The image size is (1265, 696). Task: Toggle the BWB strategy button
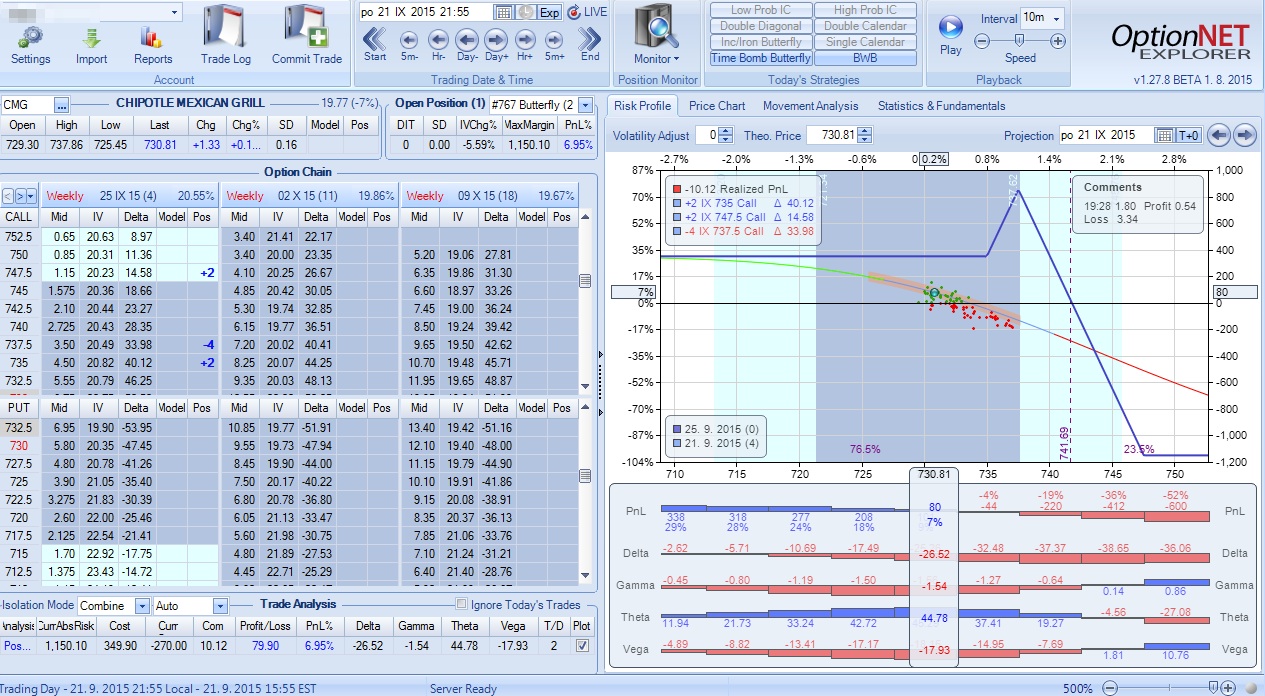pos(865,58)
